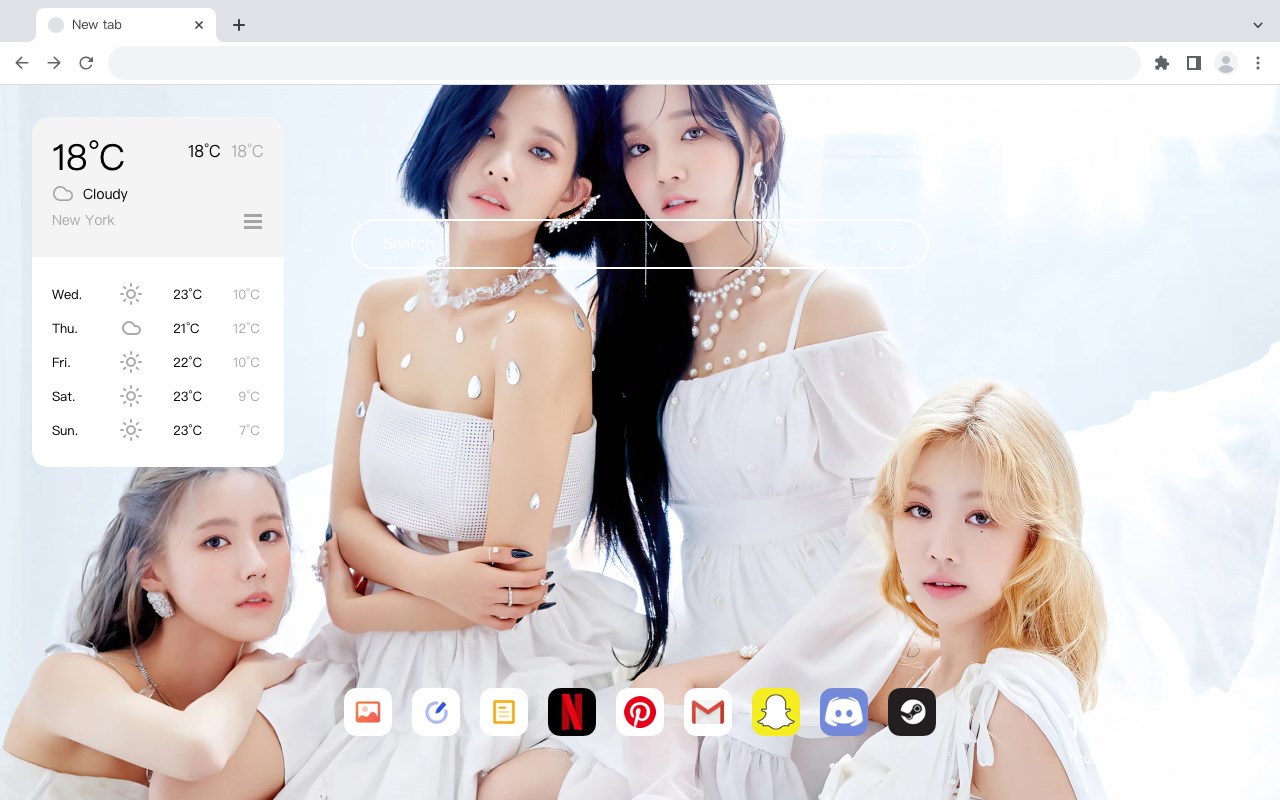Click the page Search box
This screenshot has width=1280, height=800.
pyautogui.click(x=640, y=244)
